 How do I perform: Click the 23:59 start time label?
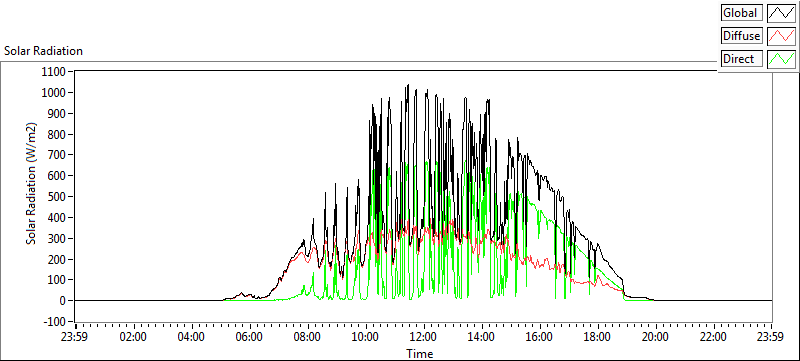75,337
